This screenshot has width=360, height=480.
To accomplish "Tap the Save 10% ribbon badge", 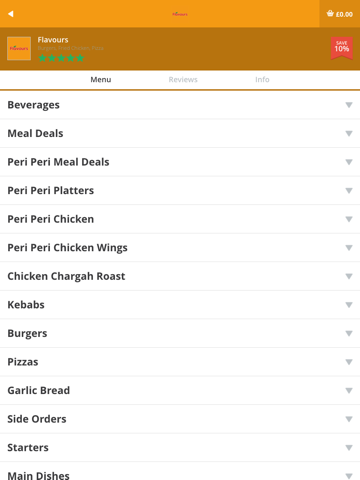I will coord(342,48).
